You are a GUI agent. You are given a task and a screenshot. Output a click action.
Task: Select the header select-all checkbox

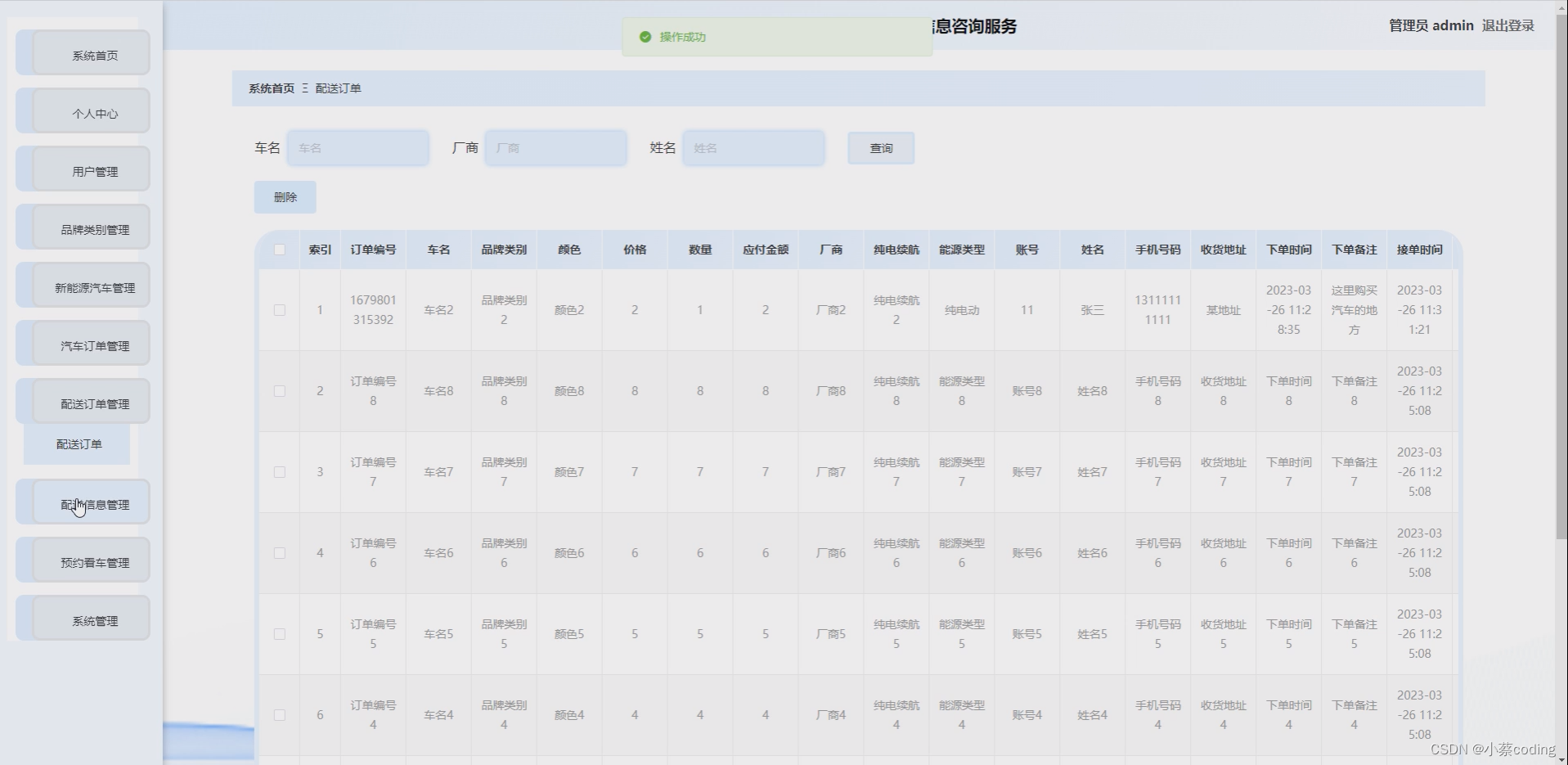coord(280,250)
